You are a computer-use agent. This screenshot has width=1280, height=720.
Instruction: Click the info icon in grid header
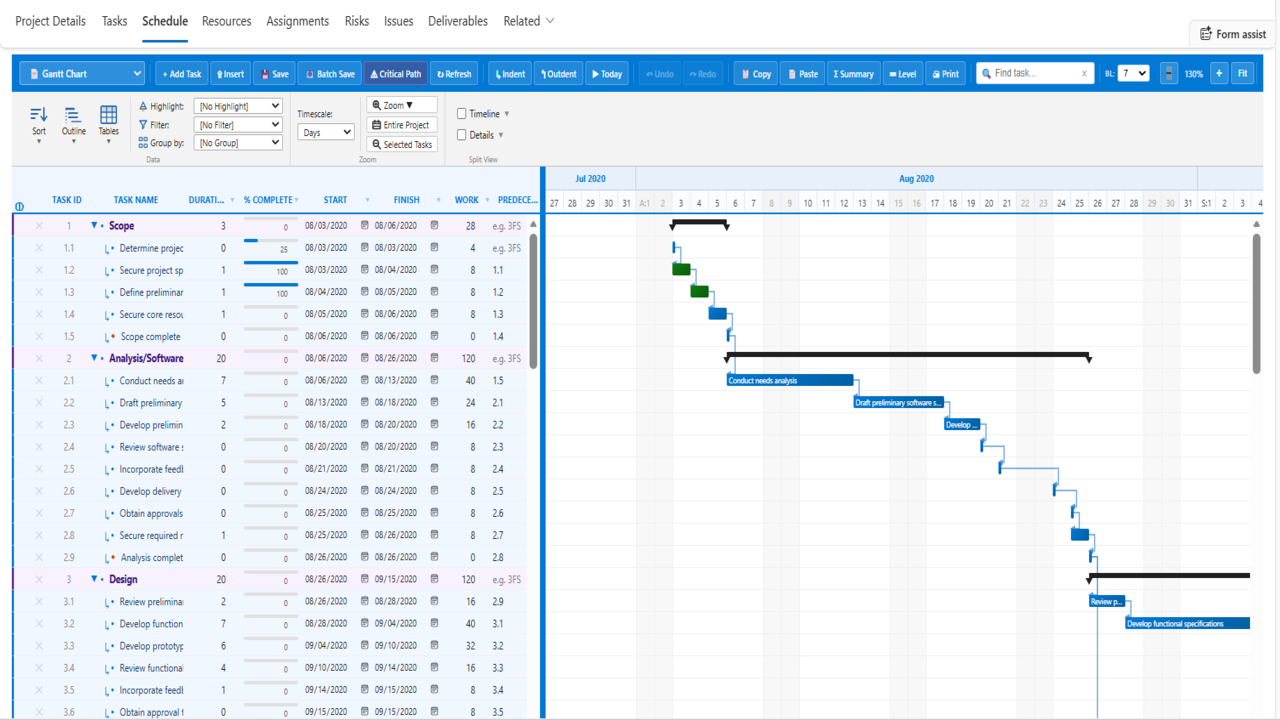click(x=19, y=207)
